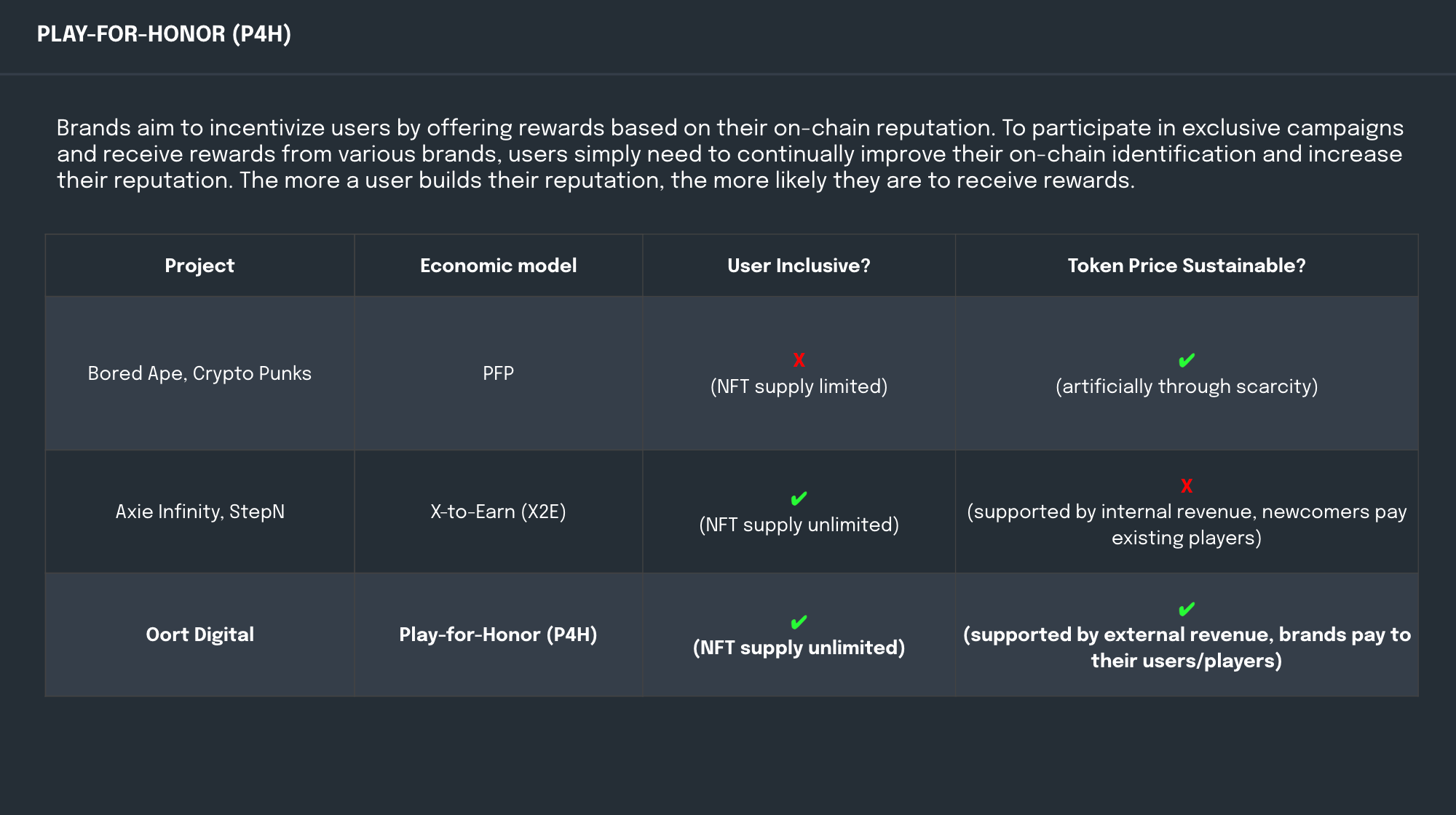This screenshot has height=815, width=1456.
Task: Click the X-to-Earn (X2E) cell
Action: (x=499, y=512)
